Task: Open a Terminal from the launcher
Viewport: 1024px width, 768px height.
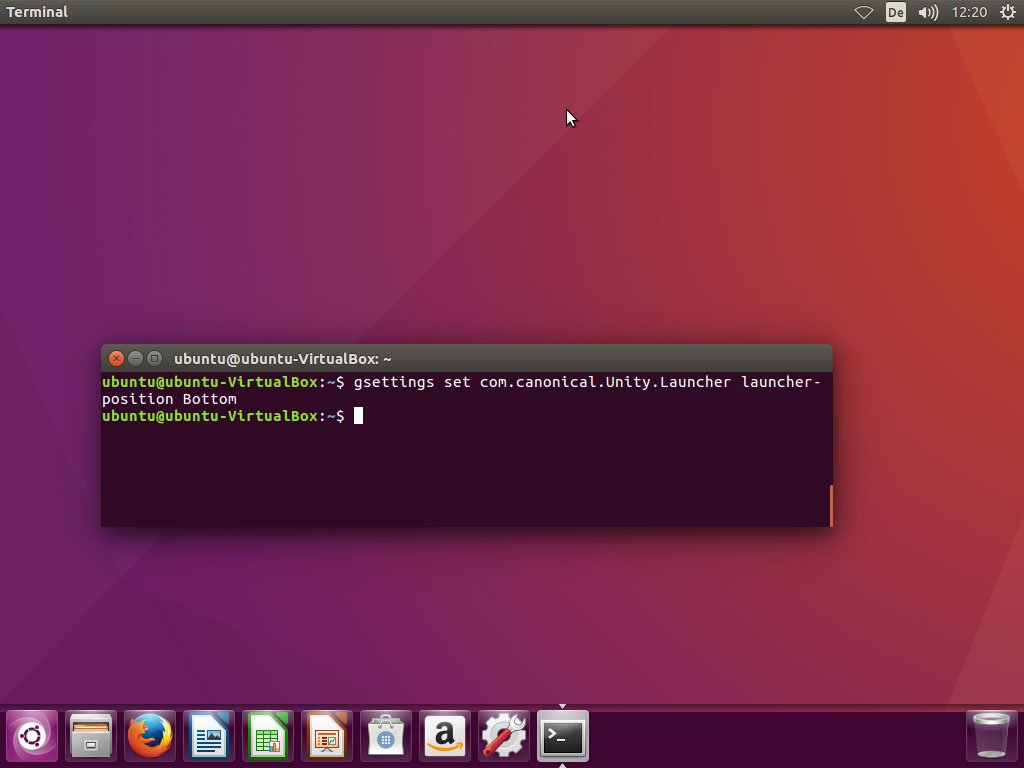Action: (x=562, y=736)
